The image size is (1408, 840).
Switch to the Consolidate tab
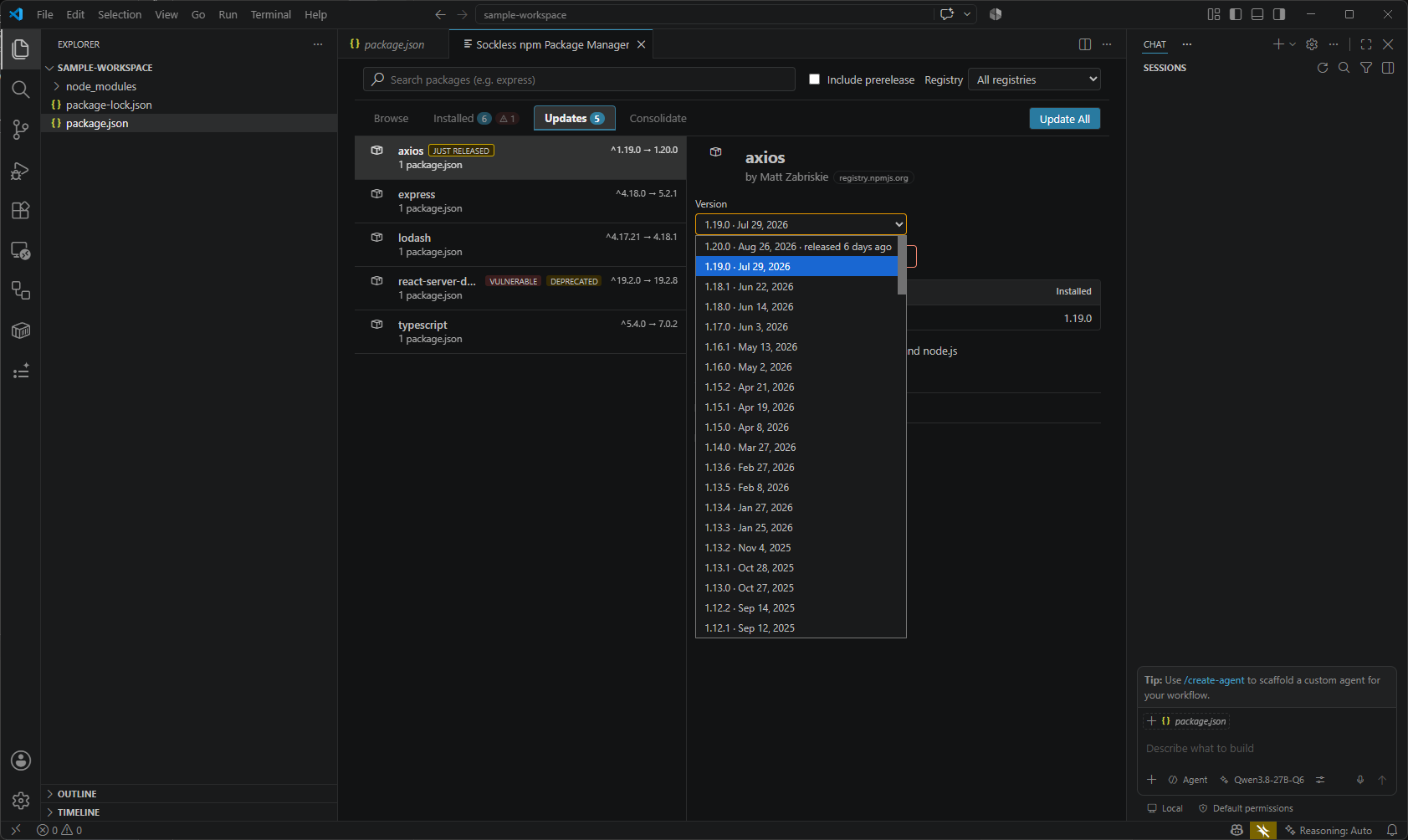coord(658,119)
